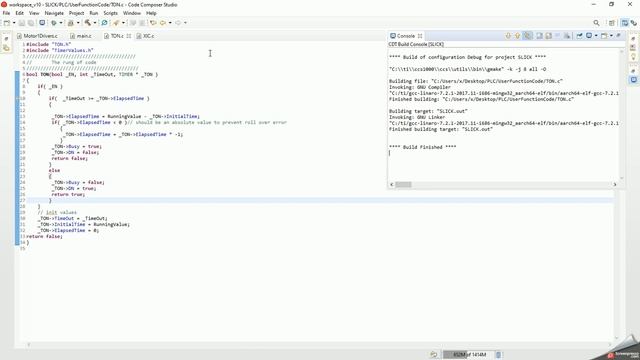Click the console scroll-left arrow
Screen dimensions: 640x360
(391, 184)
